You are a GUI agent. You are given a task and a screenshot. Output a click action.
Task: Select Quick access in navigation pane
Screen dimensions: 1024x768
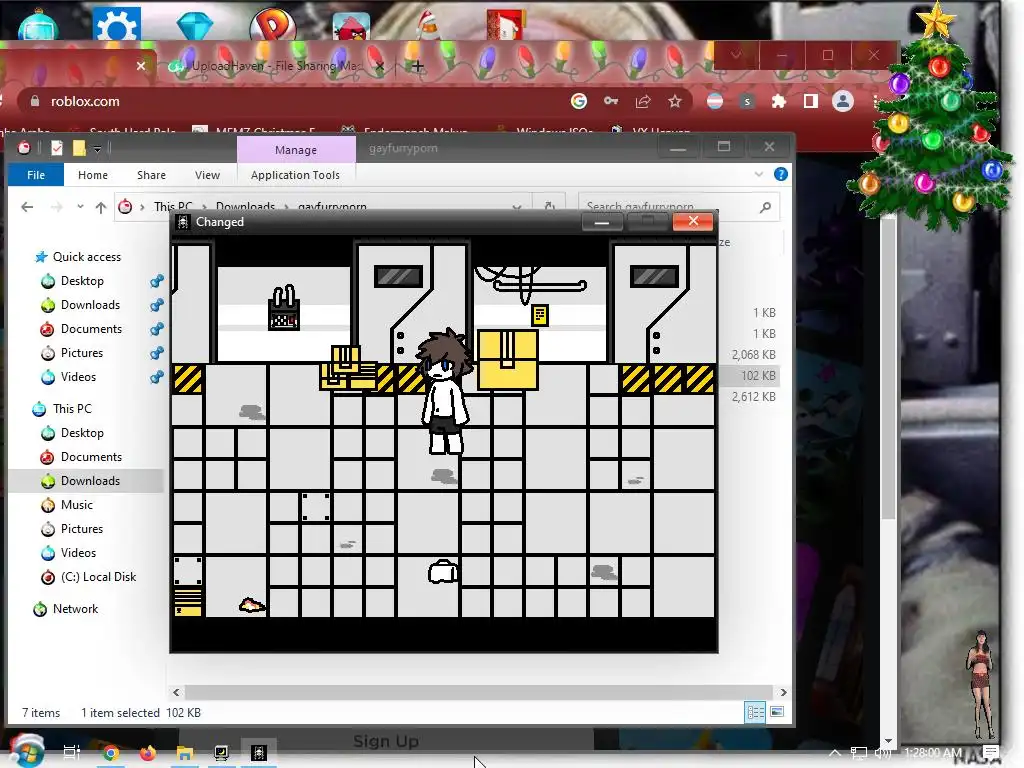(87, 257)
